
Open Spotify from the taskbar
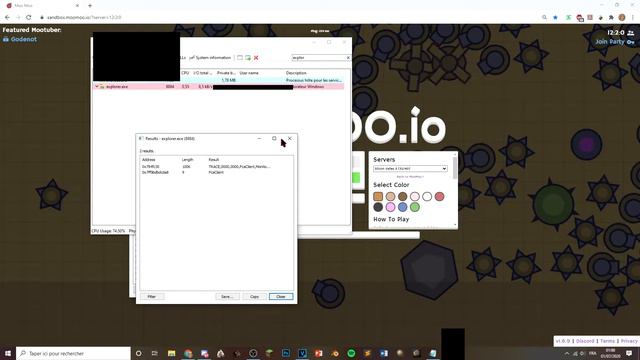[x=351, y=353]
